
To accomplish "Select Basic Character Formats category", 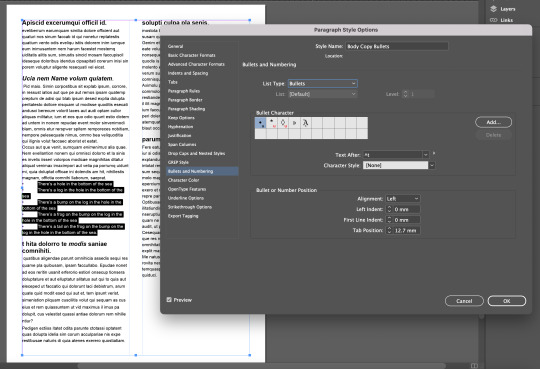I will pyautogui.click(x=191, y=55).
